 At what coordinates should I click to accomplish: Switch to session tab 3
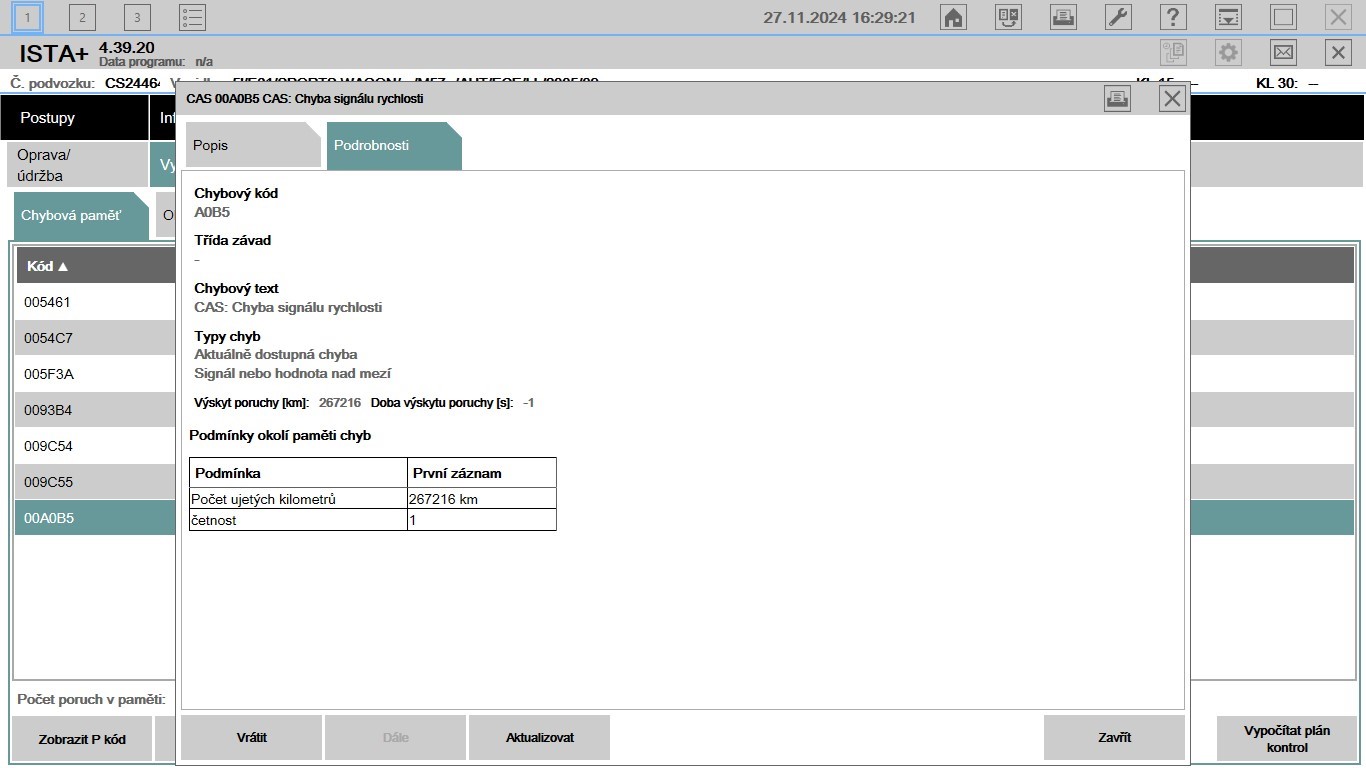pyautogui.click(x=137, y=17)
